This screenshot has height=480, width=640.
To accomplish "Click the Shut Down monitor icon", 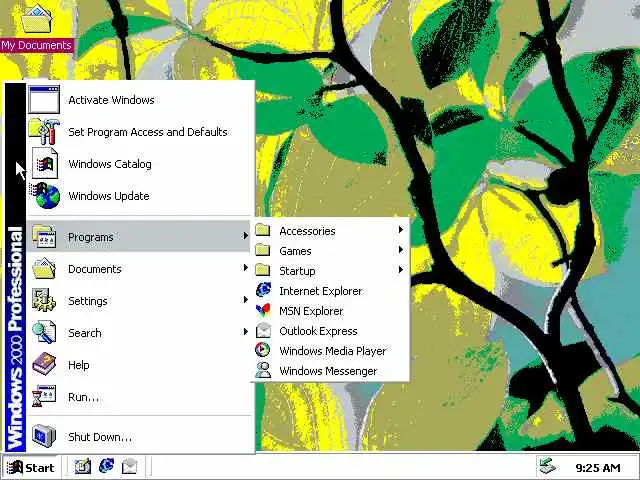I will pos(44,436).
